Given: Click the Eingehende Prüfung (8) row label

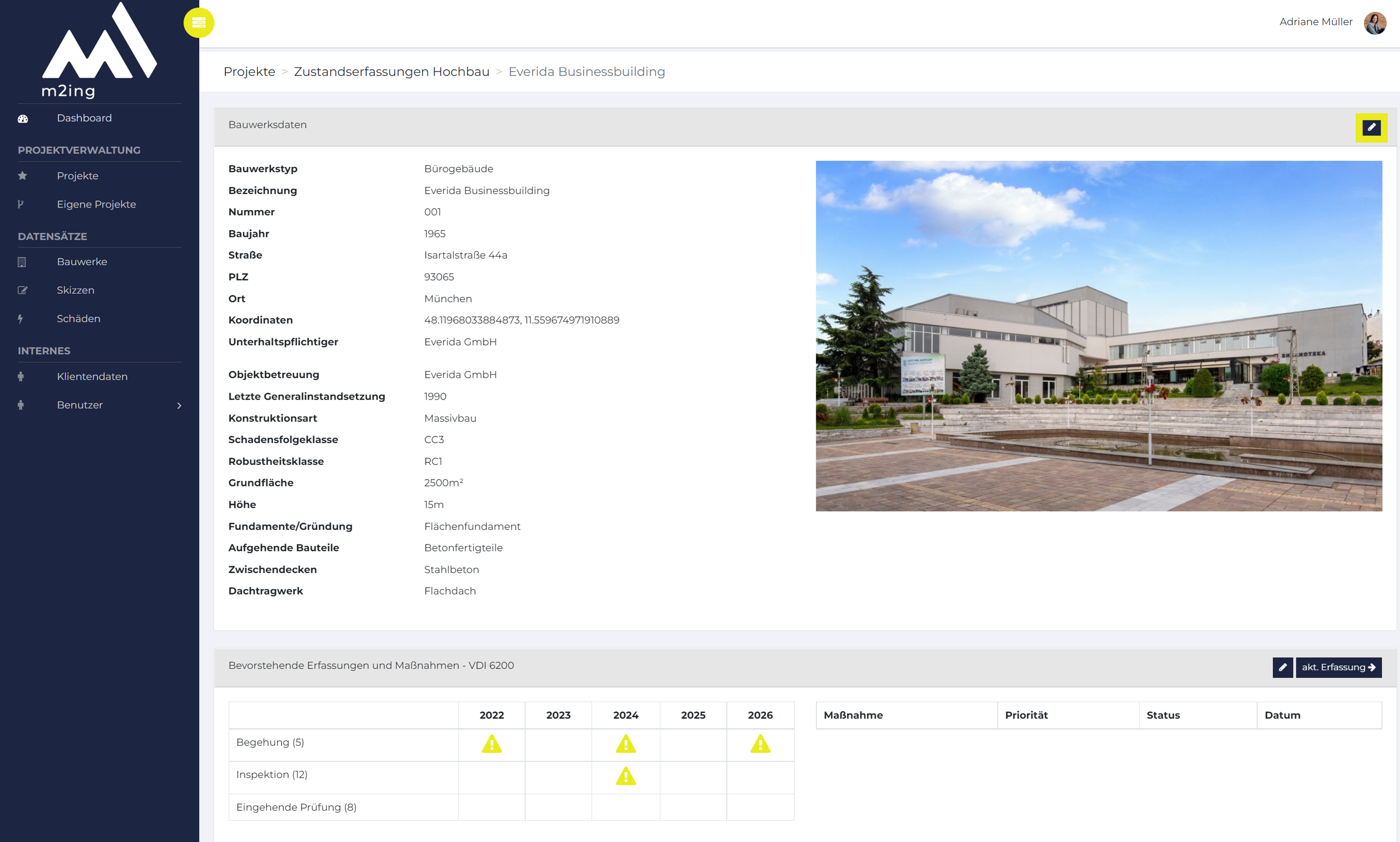Looking at the screenshot, I should coord(296,807).
